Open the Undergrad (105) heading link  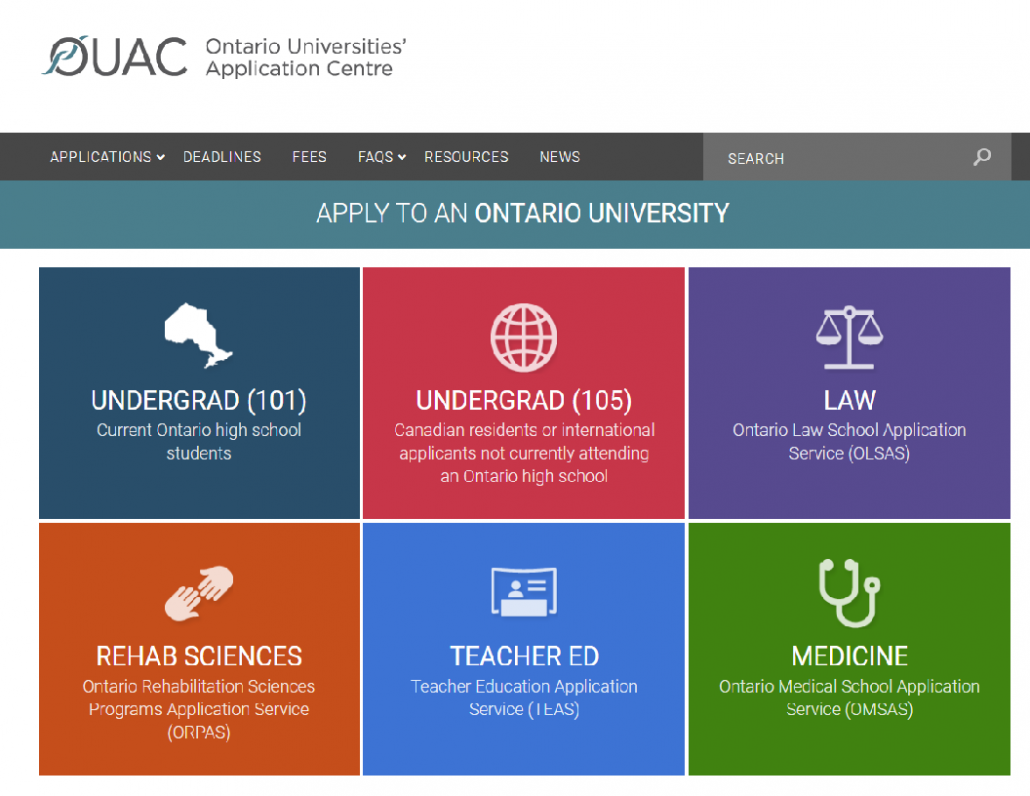point(524,401)
